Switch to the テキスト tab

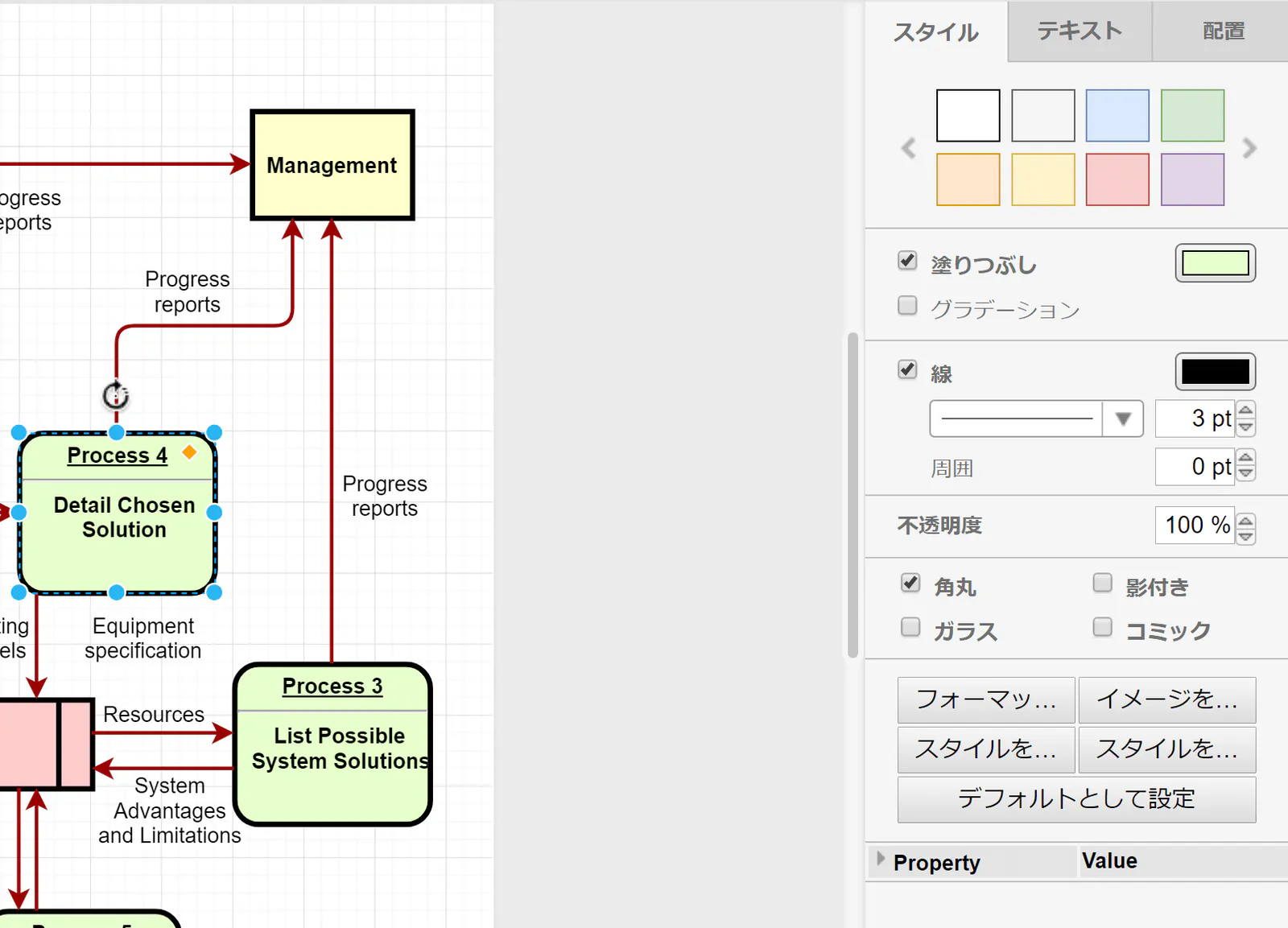pos(1080,31)
